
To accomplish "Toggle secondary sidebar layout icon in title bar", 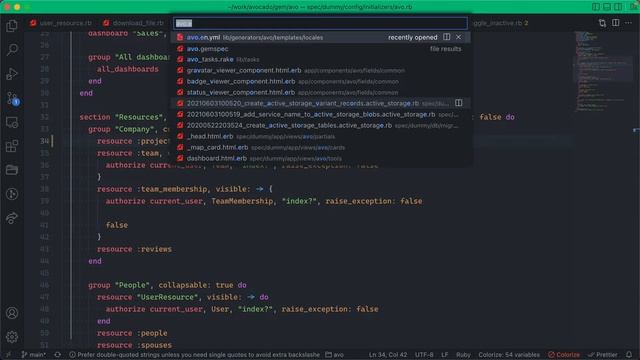I will (618, 7).
